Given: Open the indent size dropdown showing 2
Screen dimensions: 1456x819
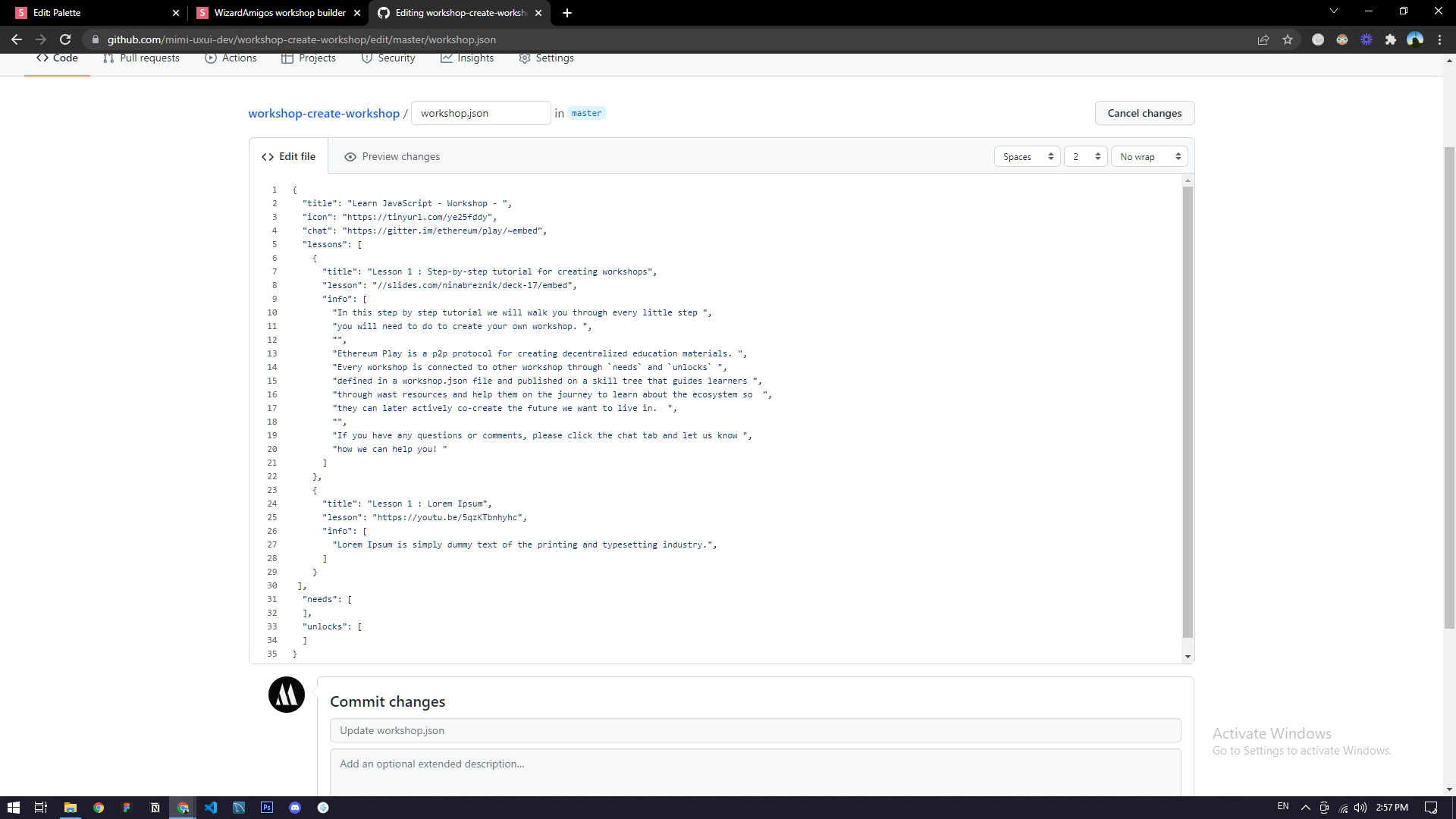Looking at the screenshot, I should [1085, 157].
